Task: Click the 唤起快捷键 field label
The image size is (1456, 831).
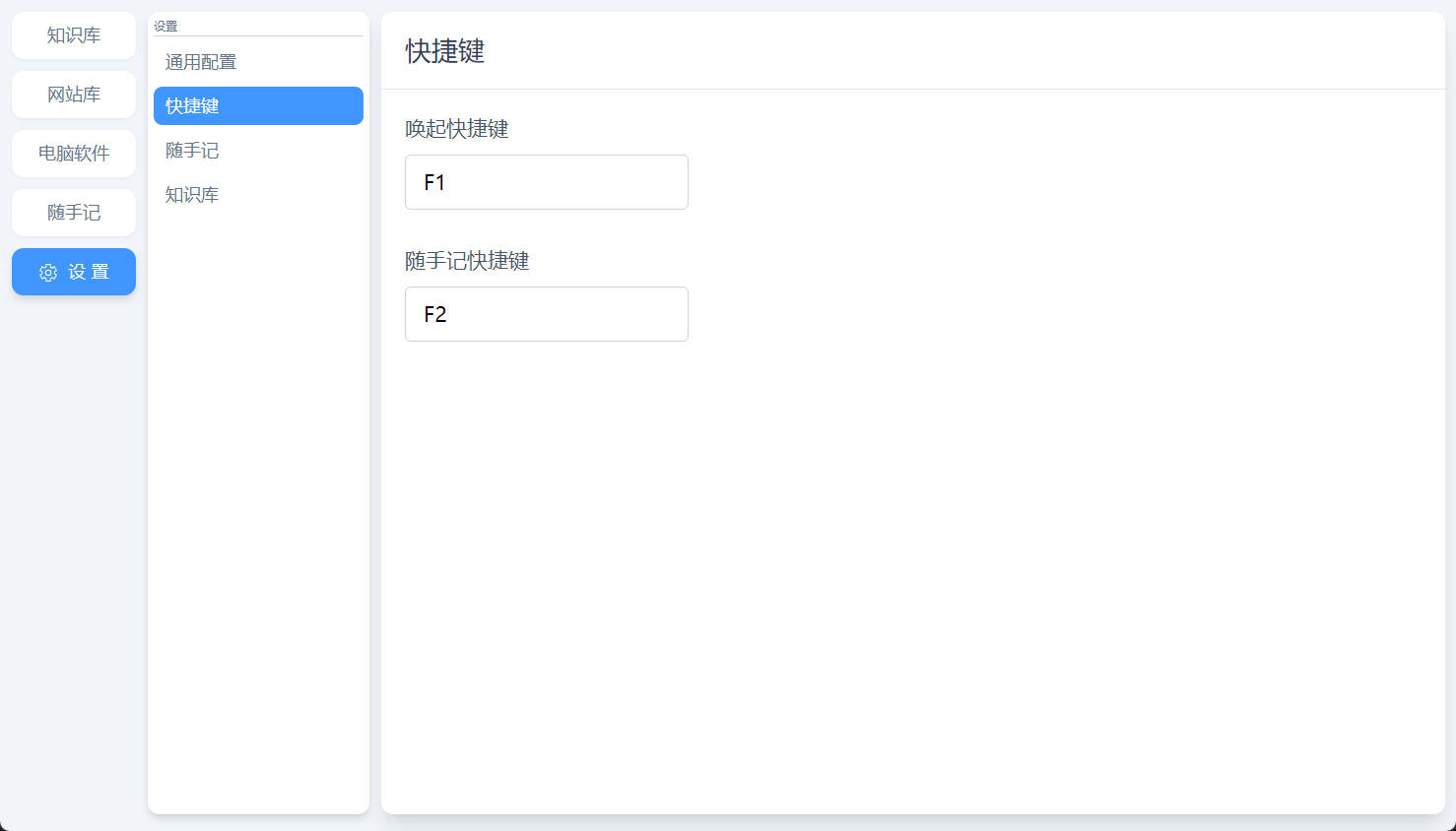Action: (457, 129)
